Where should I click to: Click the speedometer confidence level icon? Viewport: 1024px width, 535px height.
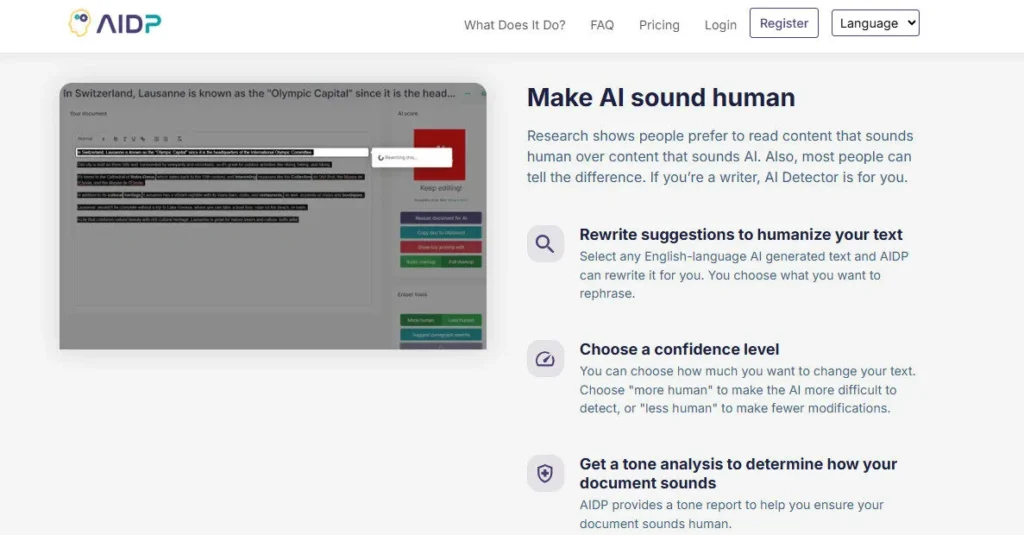point(545,359)
